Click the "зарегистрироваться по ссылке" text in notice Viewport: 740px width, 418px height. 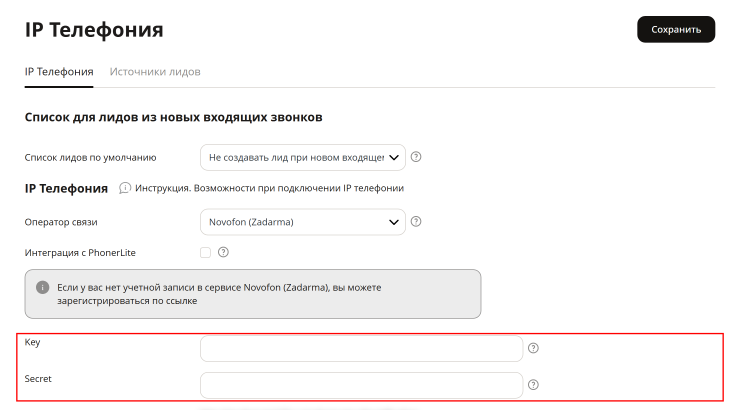click(x=127, y=301)
